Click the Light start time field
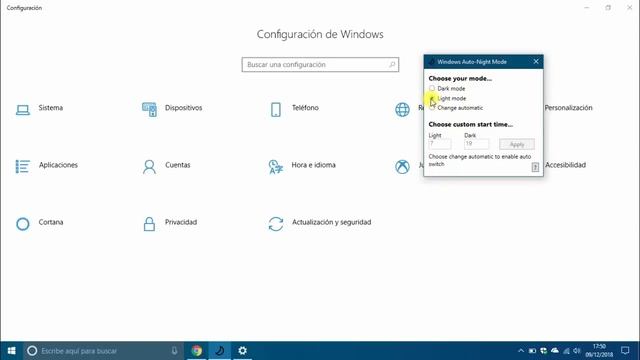The image size is (640, 360). [440, 144]
